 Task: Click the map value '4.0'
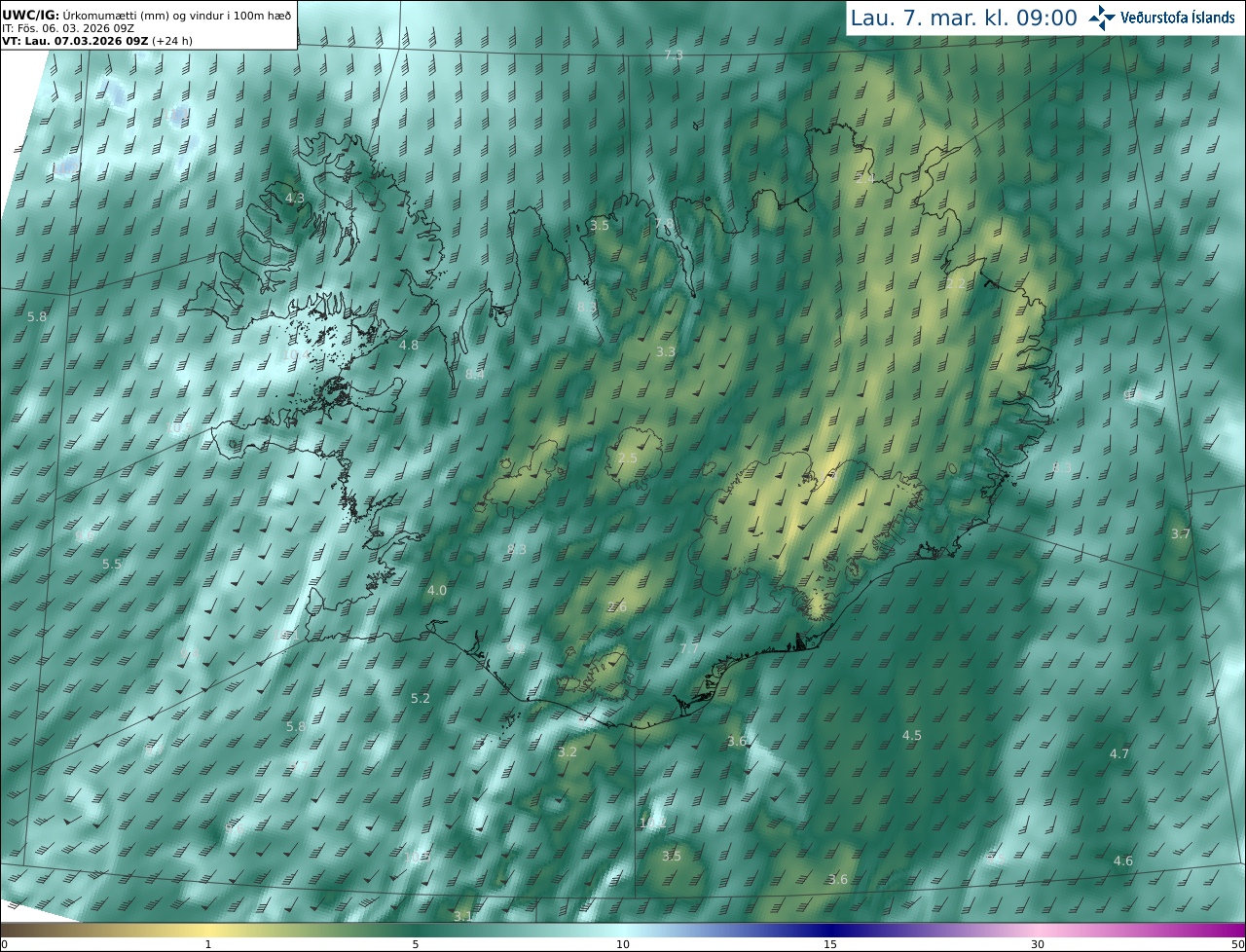(437, 590)
